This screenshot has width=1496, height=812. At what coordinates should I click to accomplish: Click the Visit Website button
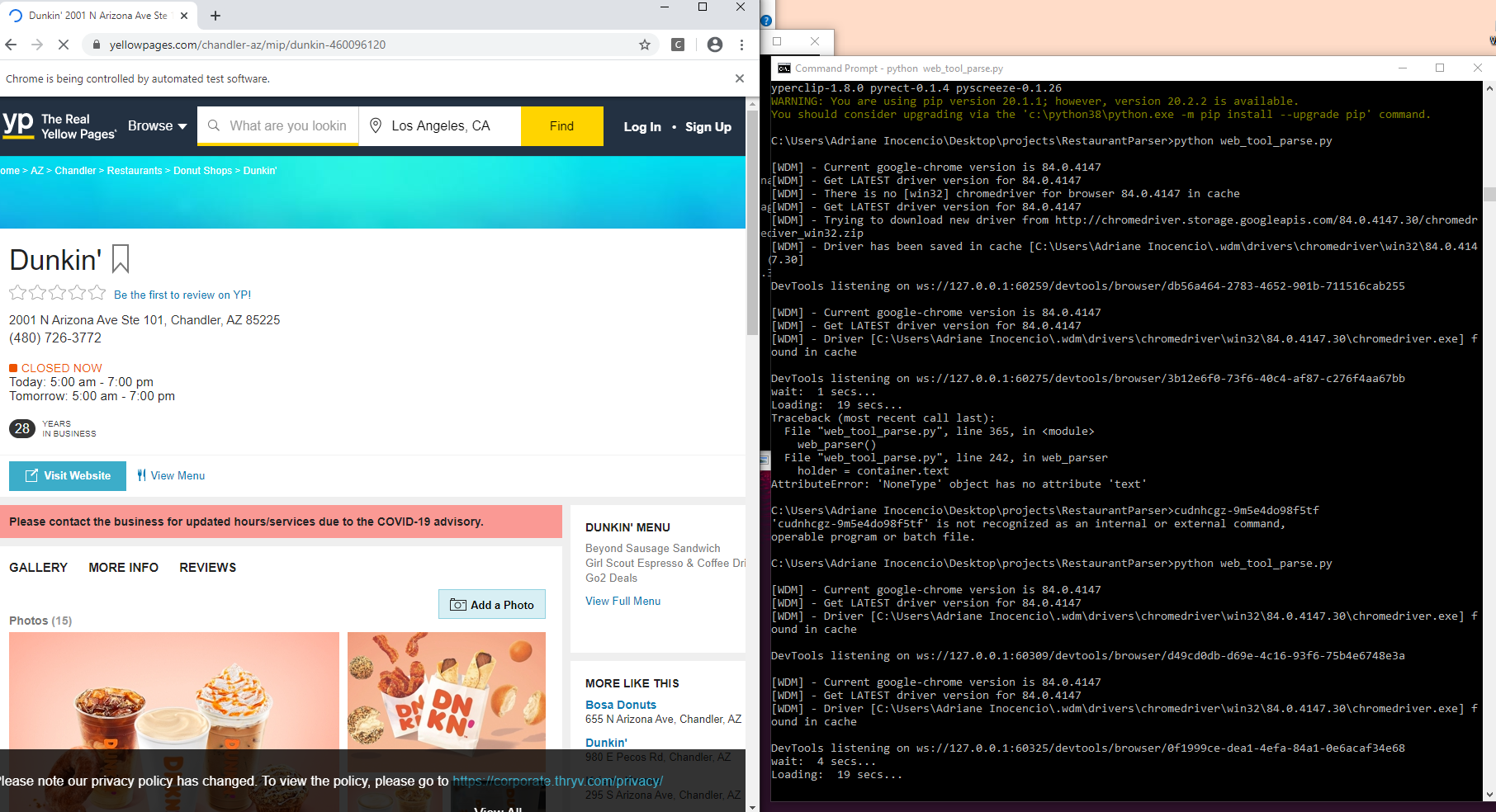(68, 476)
